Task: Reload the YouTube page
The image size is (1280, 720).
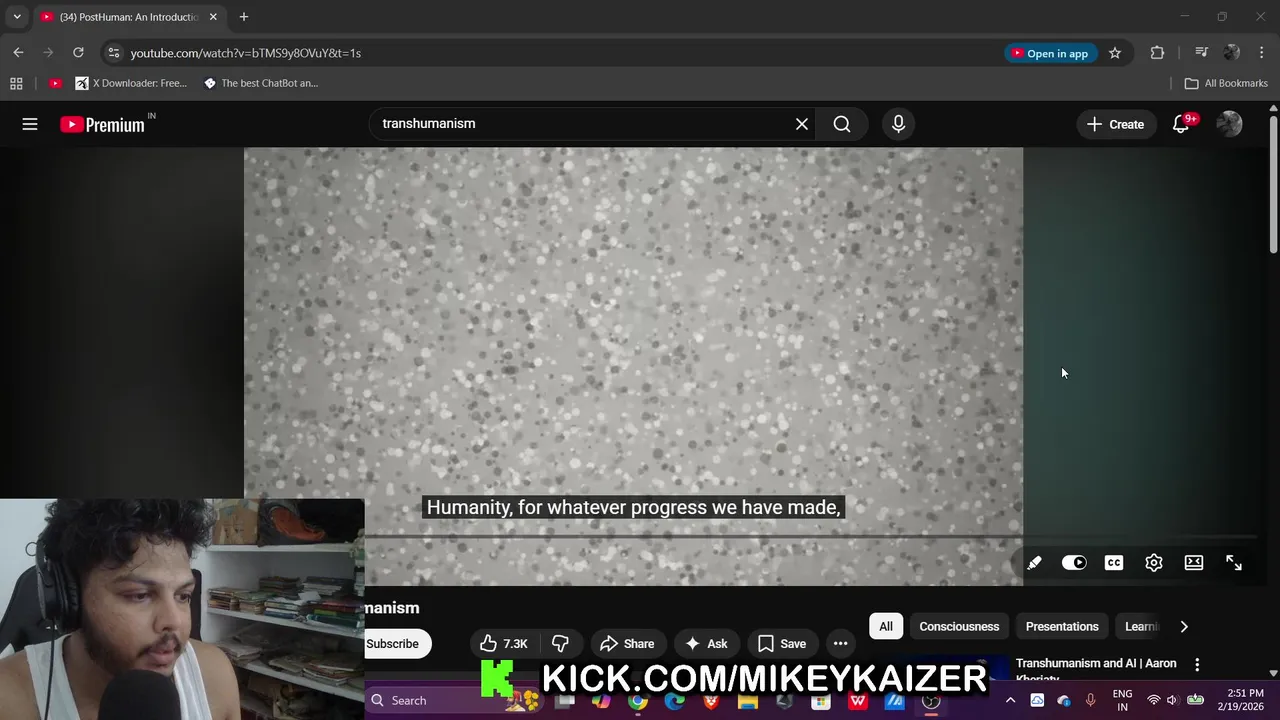Action: pos(78,53)
